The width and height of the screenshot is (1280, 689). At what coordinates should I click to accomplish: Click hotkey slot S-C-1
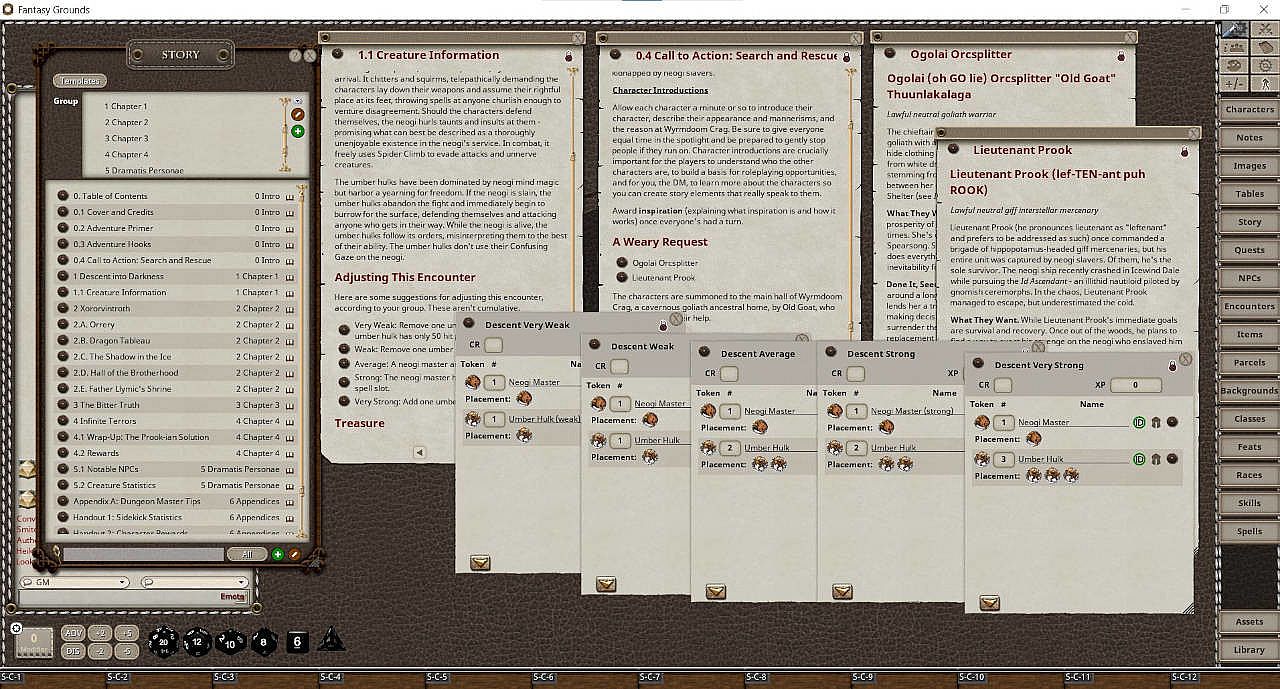53,678
